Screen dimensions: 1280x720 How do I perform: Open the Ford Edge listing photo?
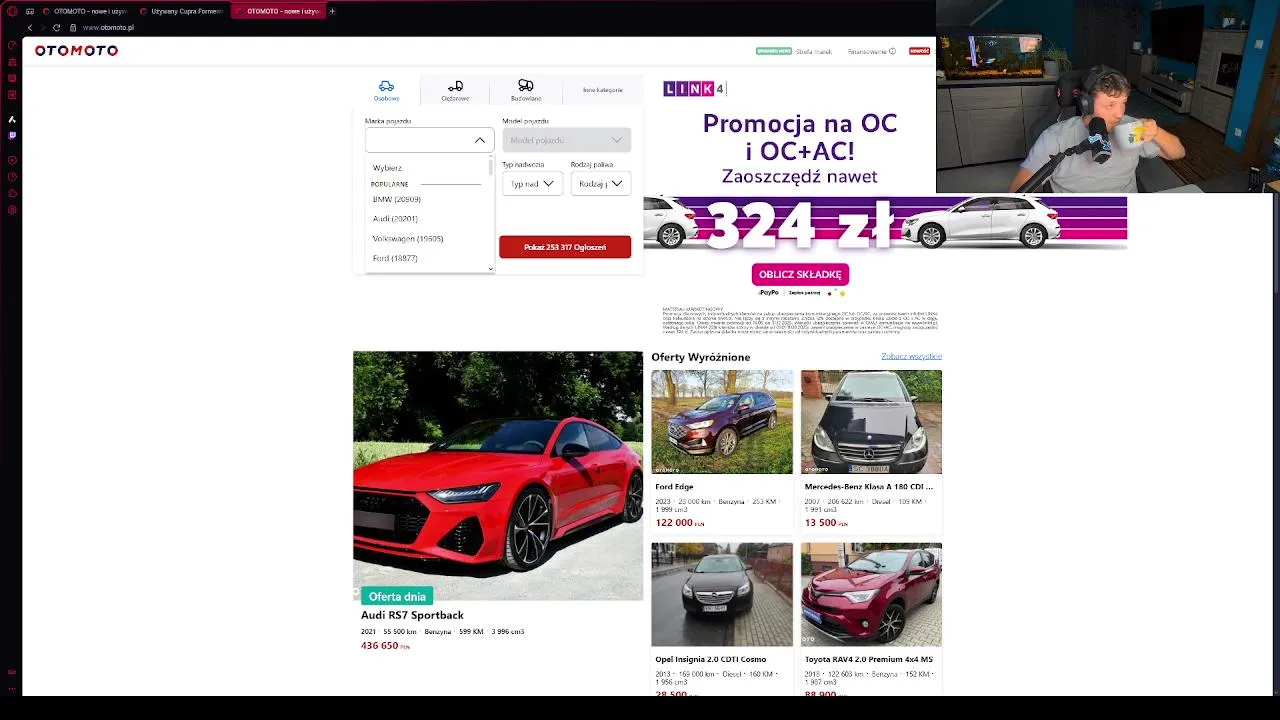[x=722, y=422]
